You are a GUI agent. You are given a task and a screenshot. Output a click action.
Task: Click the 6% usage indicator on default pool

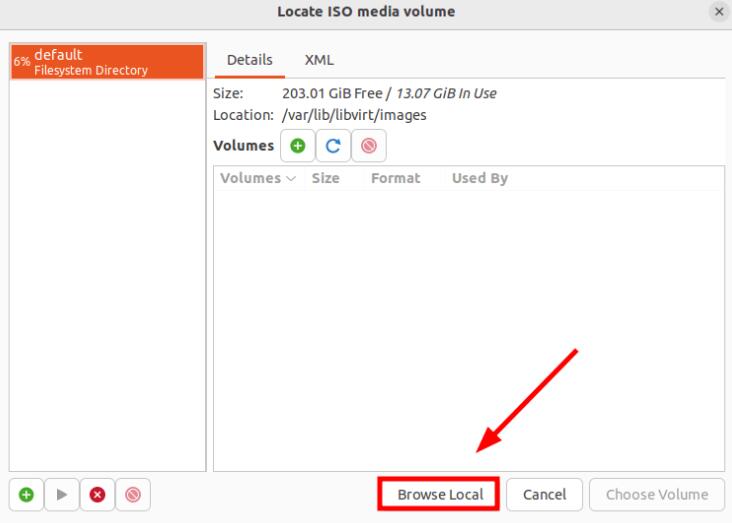[x=21, y=62]
